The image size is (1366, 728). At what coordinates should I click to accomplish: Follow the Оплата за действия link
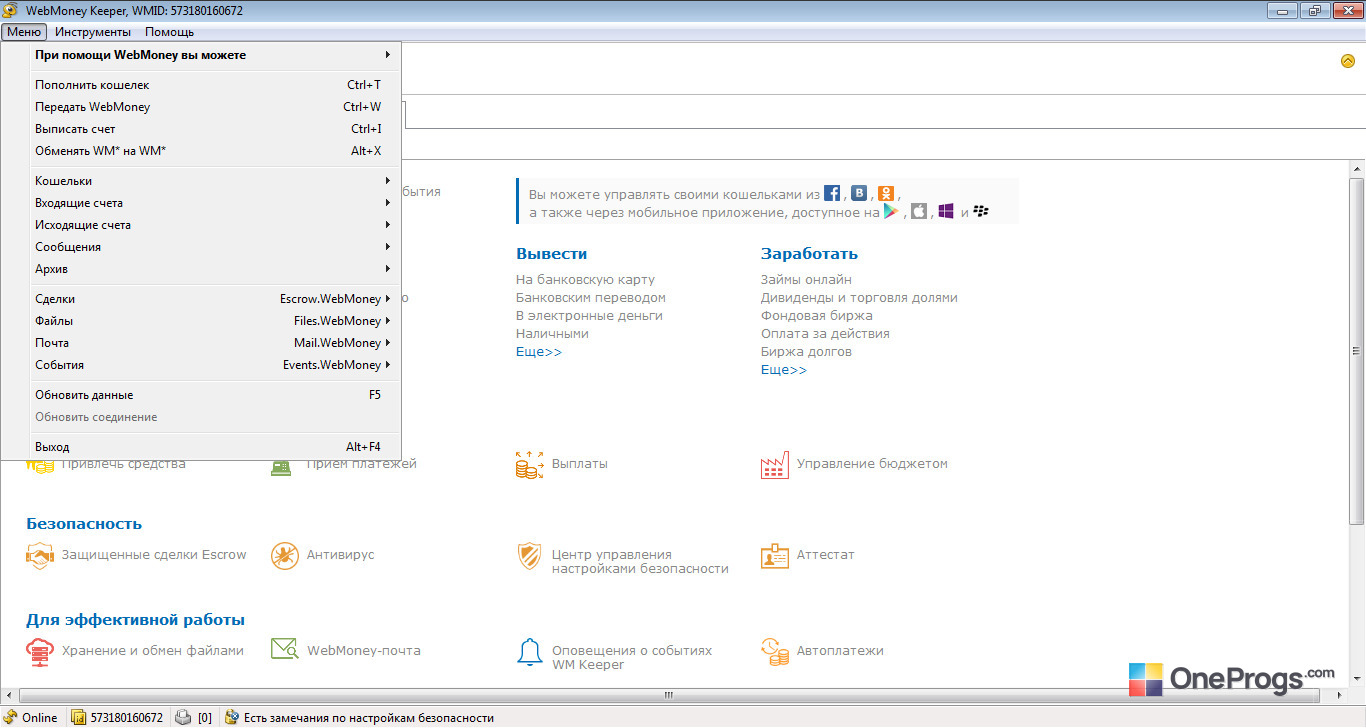pyautogui.click(x=825, y=334)
